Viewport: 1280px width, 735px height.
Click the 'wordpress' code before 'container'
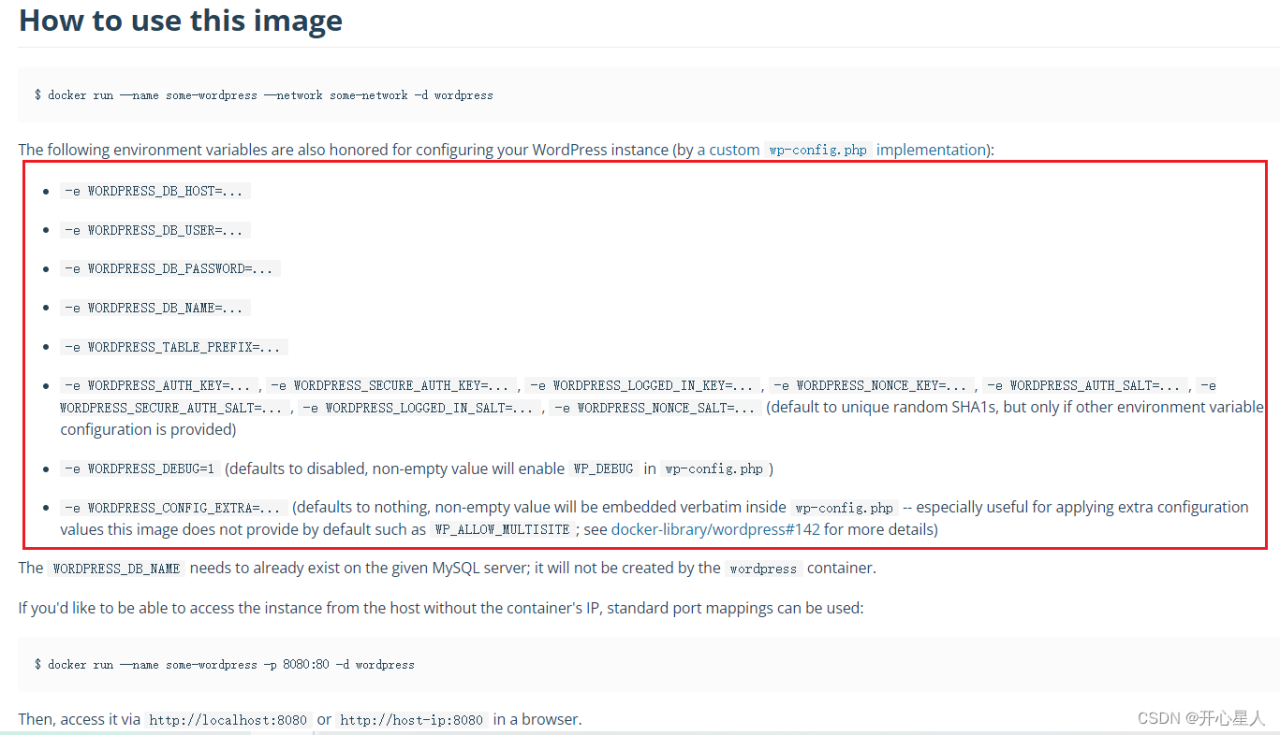click(x=763, y=569)
